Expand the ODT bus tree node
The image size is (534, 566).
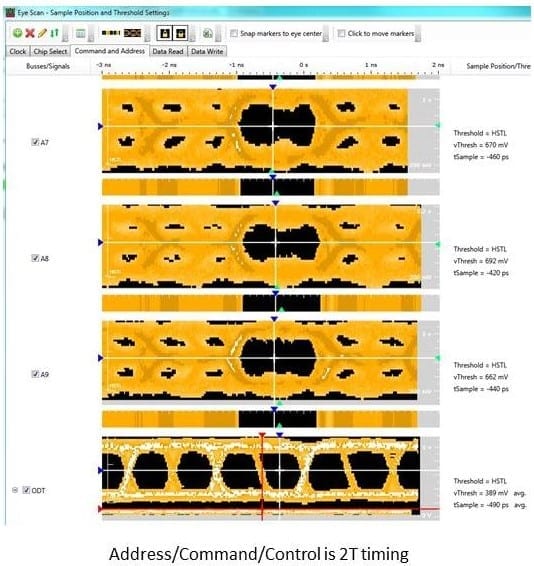point(15,490)
